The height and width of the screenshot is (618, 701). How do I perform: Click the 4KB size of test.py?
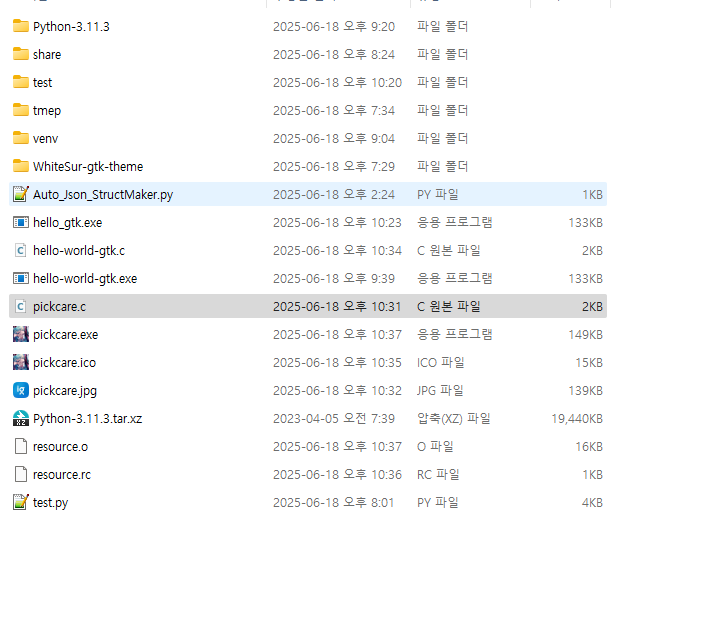click(592, 503)
